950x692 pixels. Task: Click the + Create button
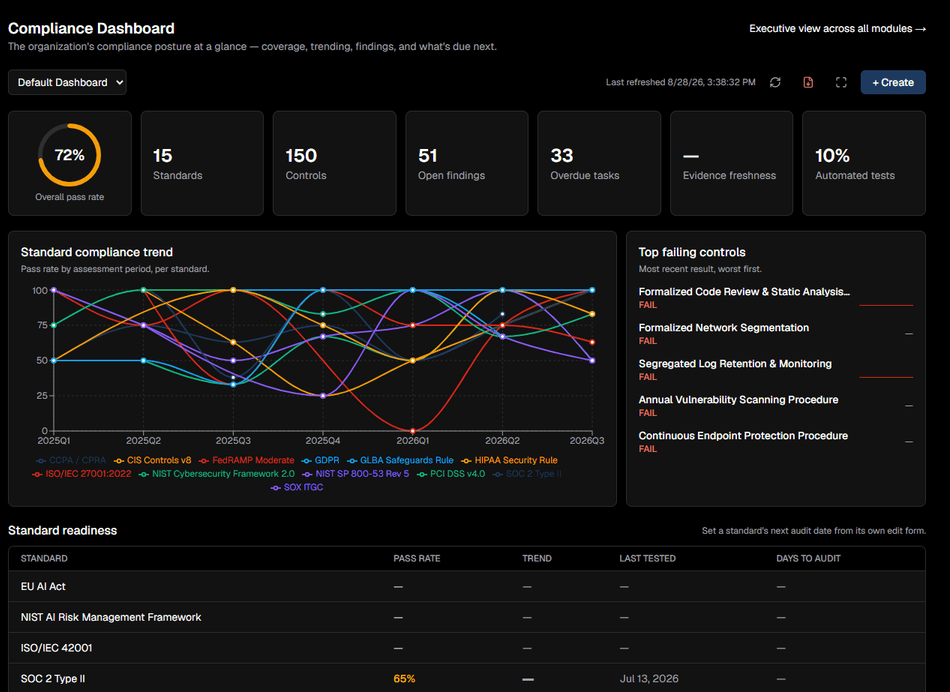point(893,82)
